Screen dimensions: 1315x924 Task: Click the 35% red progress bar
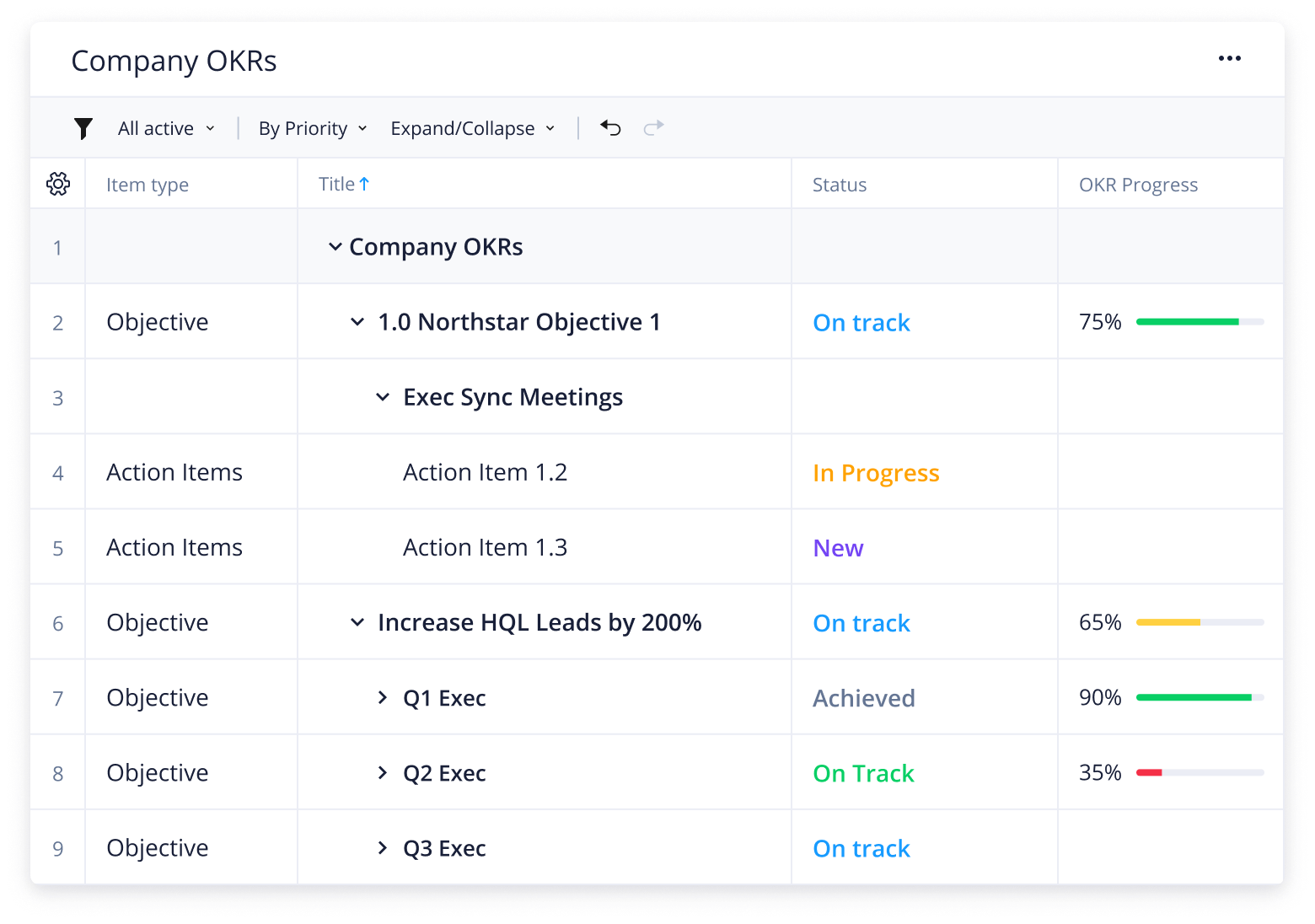click(1200, 772)
